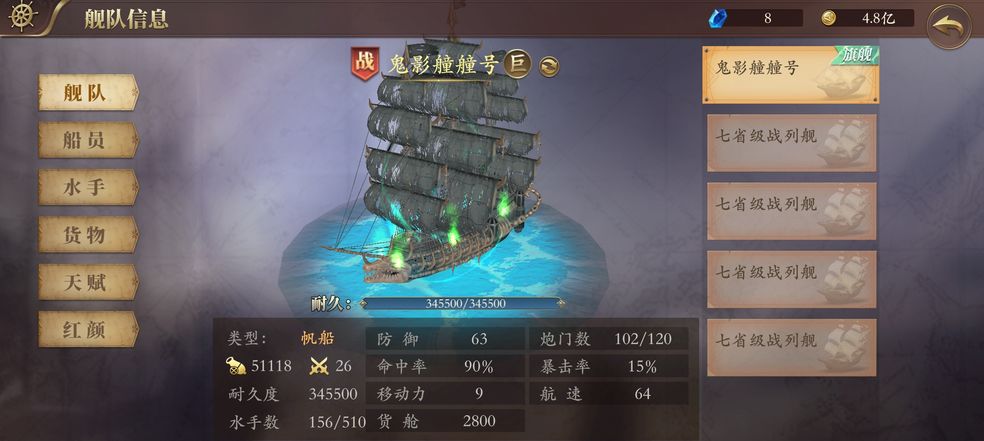Click the red 战 battle badge
The height and width of the screenshot is (441, 984).
pos(365,63)
